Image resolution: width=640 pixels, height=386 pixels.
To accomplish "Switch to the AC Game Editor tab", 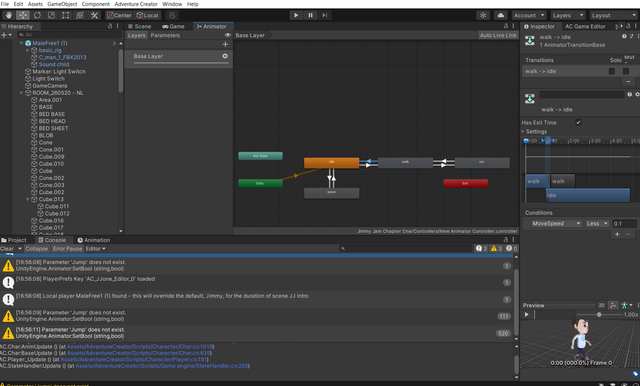I will pos(585,26).
